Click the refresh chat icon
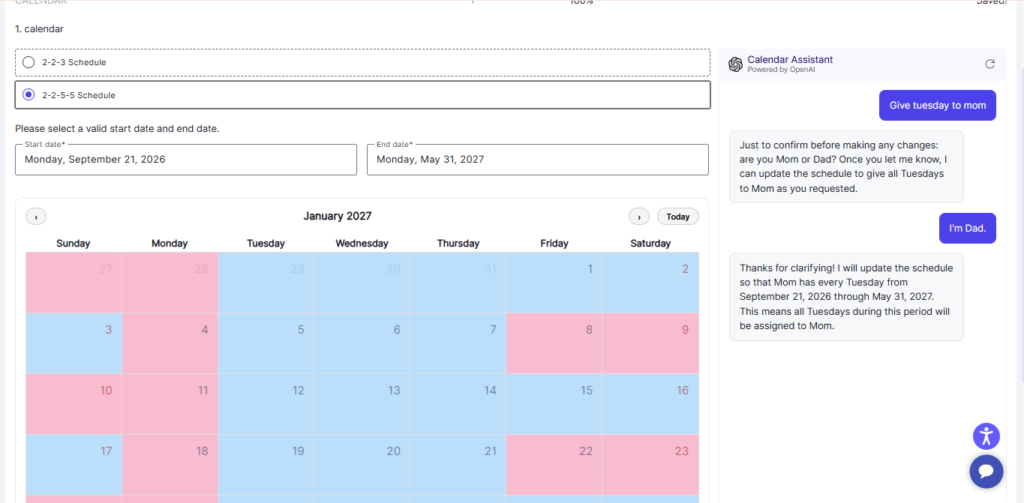1024x503 pixels. pyautogui.click(x=989, y=64)
